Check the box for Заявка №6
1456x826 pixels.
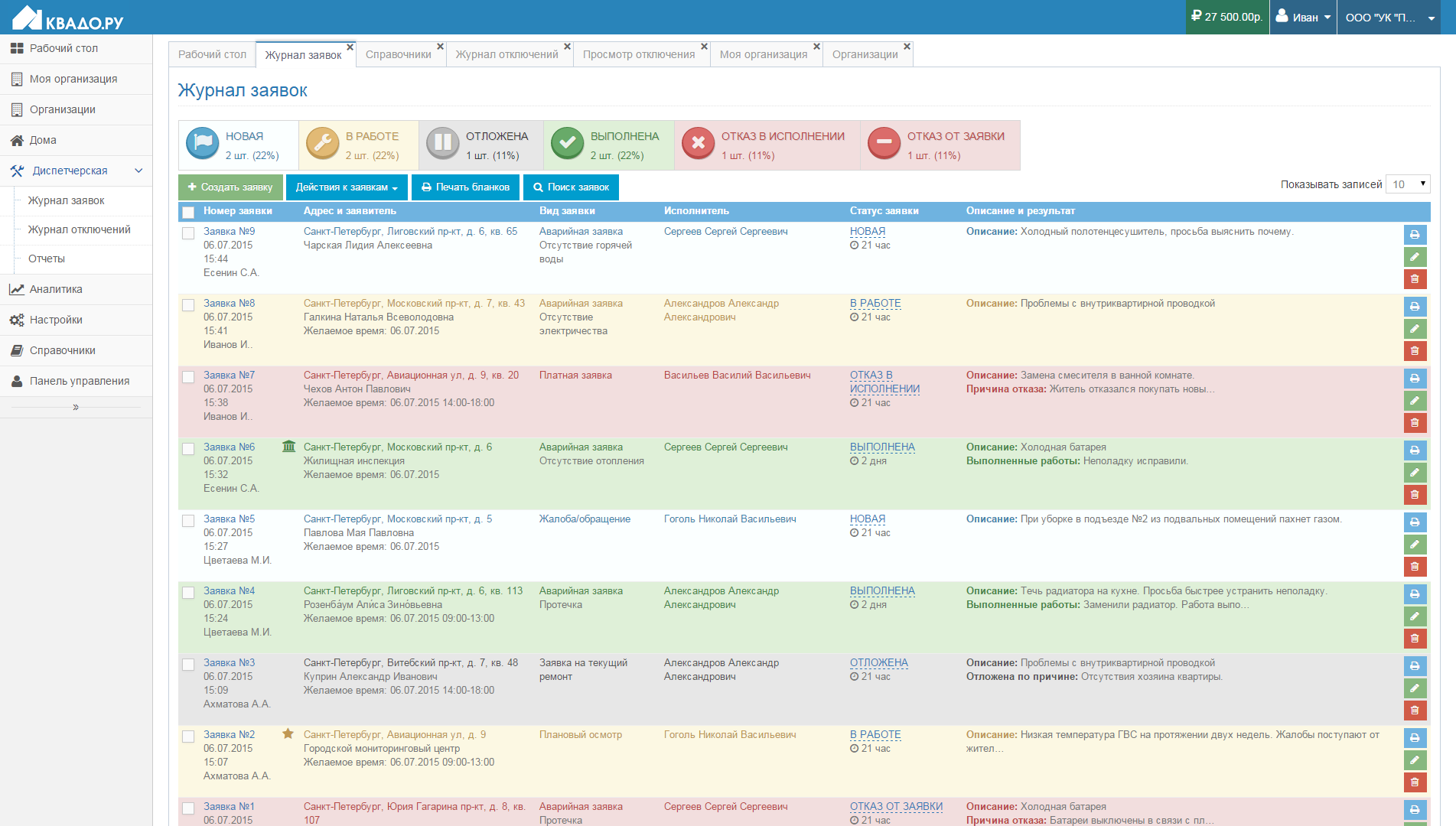[x=188, y=449]
